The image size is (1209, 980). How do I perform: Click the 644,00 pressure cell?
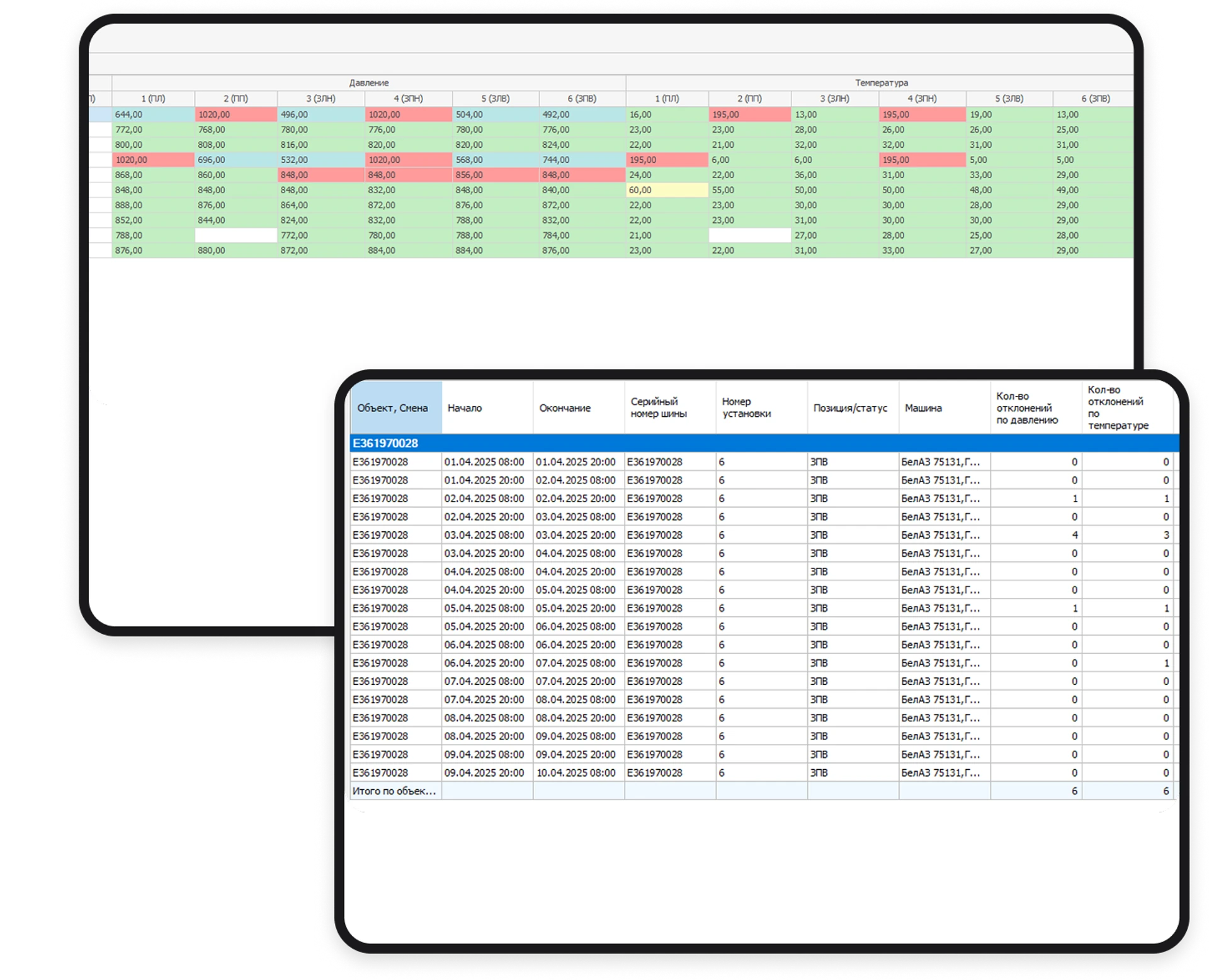click(x=153, y=115)
